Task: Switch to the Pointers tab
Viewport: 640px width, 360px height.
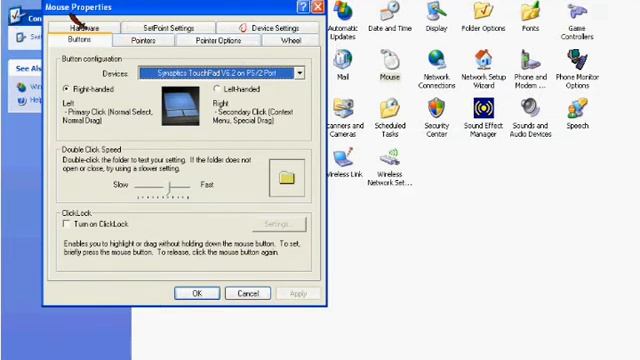Action: coord(143,40)
